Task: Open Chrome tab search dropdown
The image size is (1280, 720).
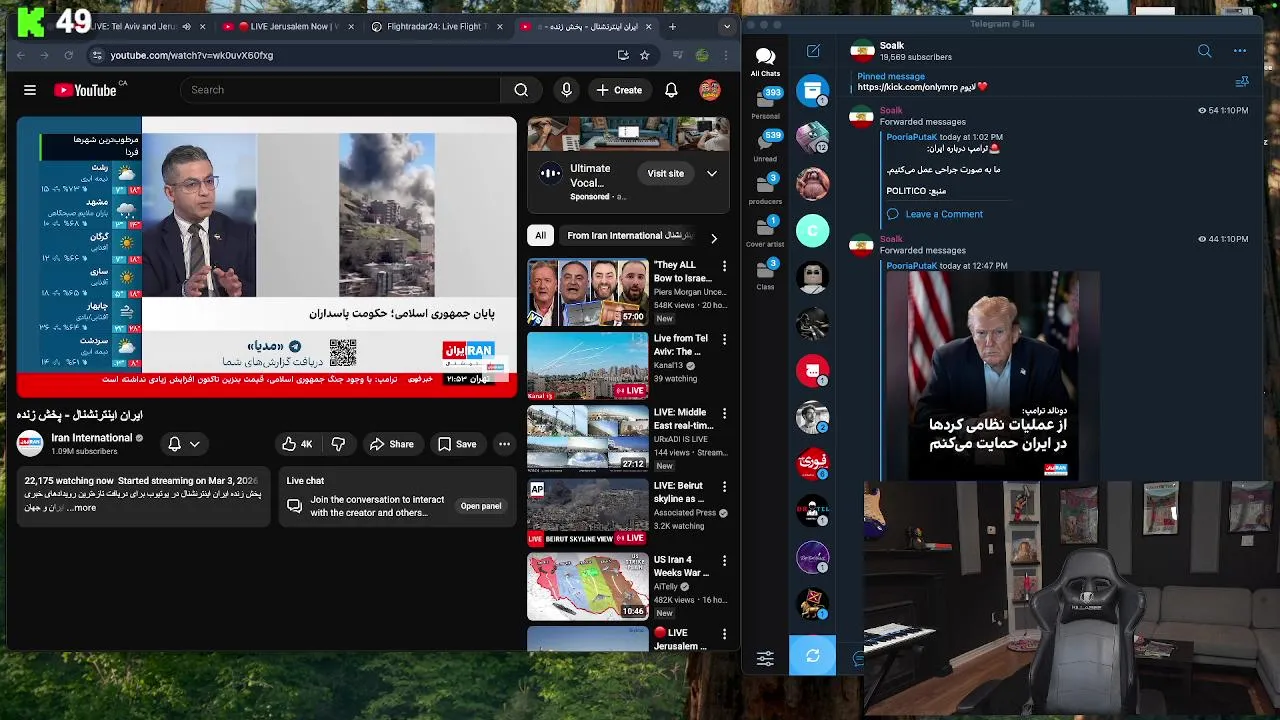Action: tap(726, 27)
